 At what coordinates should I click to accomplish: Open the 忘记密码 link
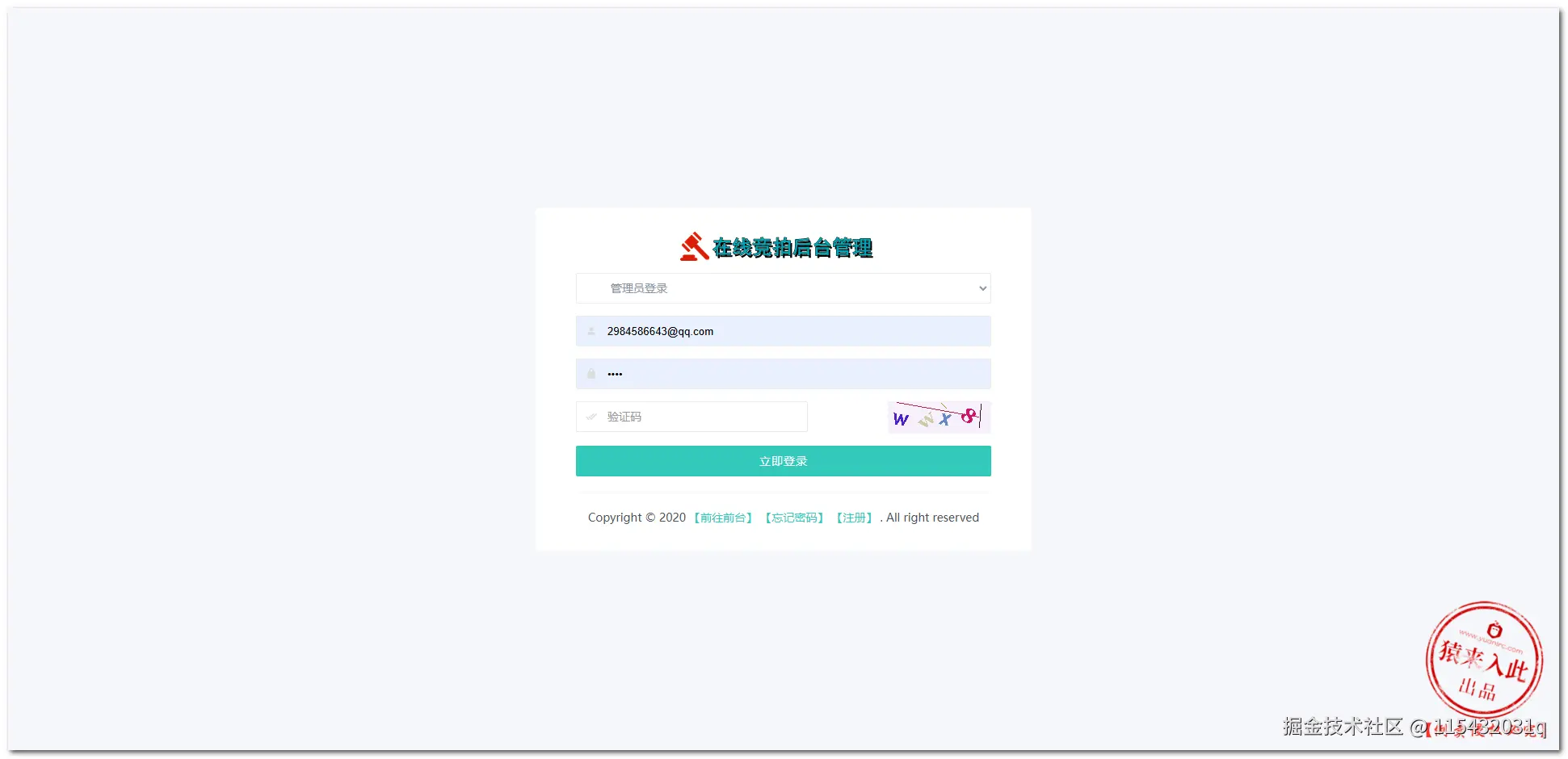pyautogui.click(x=794, y=518)
